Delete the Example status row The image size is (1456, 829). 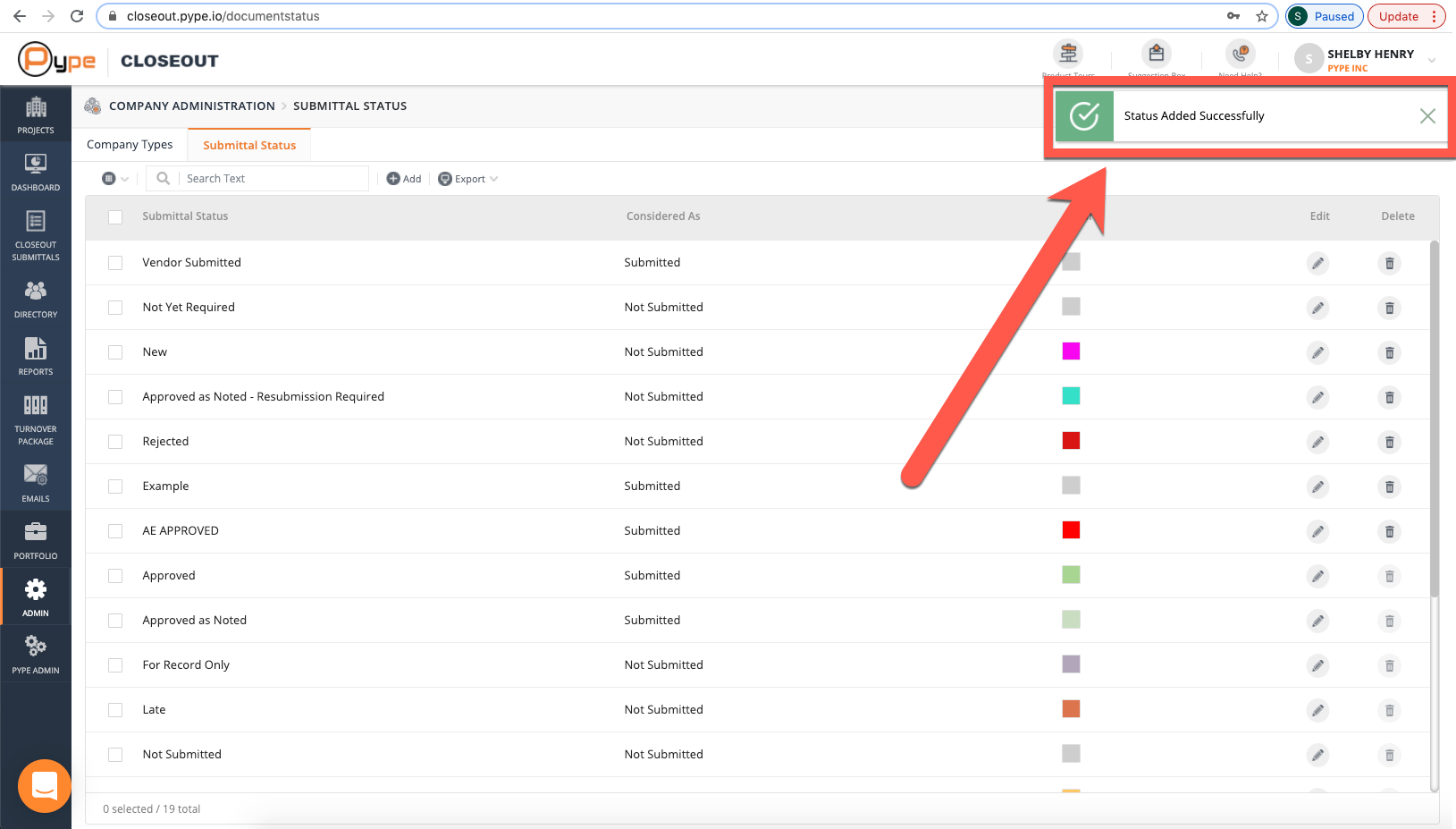1390,486
